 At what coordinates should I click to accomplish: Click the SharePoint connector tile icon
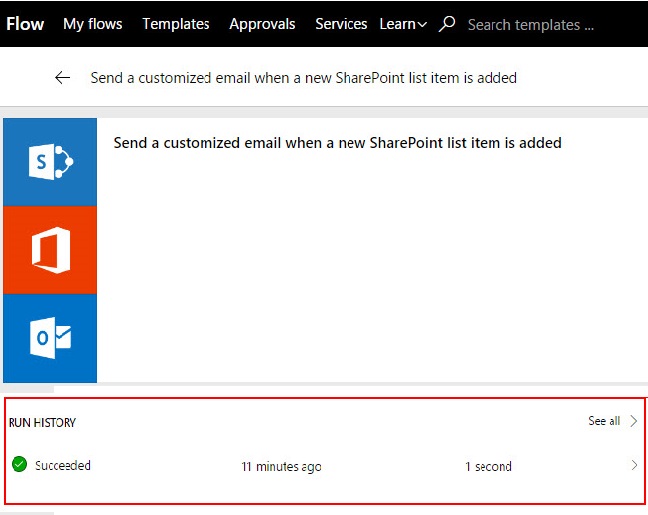50,162
